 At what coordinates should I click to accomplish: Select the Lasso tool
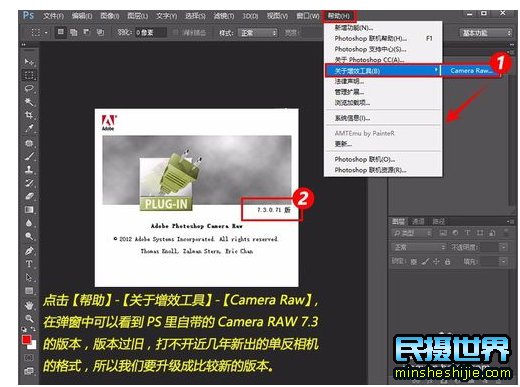pyautogui.click(x=29, y=88)
